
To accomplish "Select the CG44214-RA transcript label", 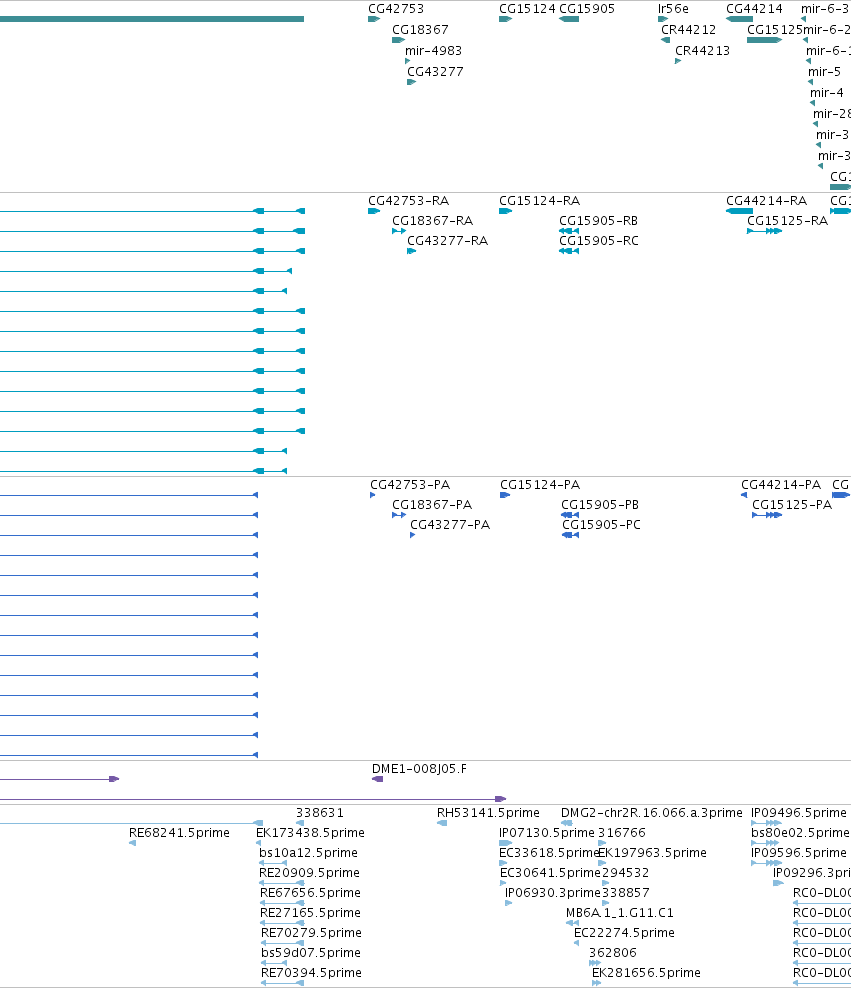I will click(767, 200).
